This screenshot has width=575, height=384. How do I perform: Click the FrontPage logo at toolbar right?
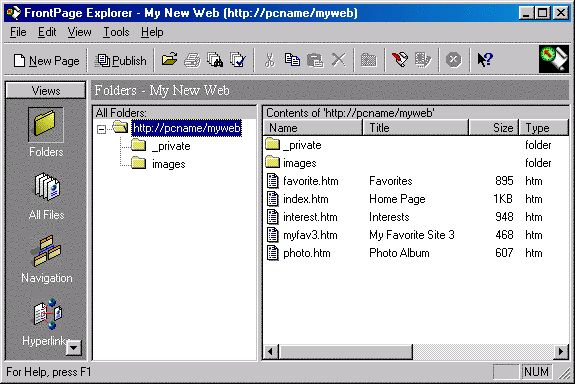pyautogui.click(x=554, y=59)
